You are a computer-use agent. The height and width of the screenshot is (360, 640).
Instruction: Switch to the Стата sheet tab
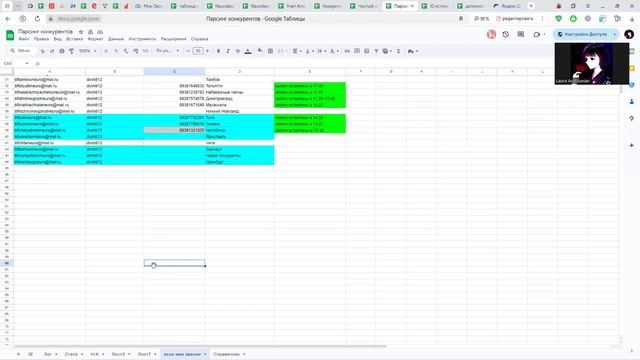click(x=71, y=354)
